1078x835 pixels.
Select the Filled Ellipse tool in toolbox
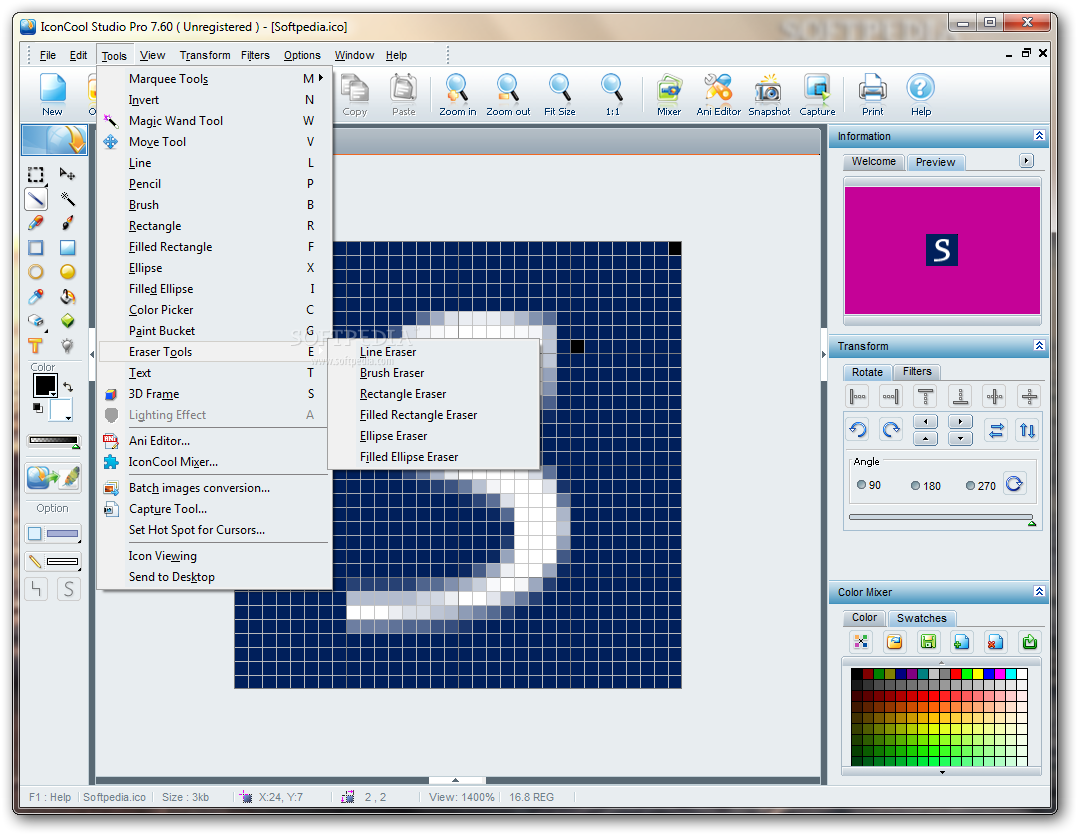[67, 272]
